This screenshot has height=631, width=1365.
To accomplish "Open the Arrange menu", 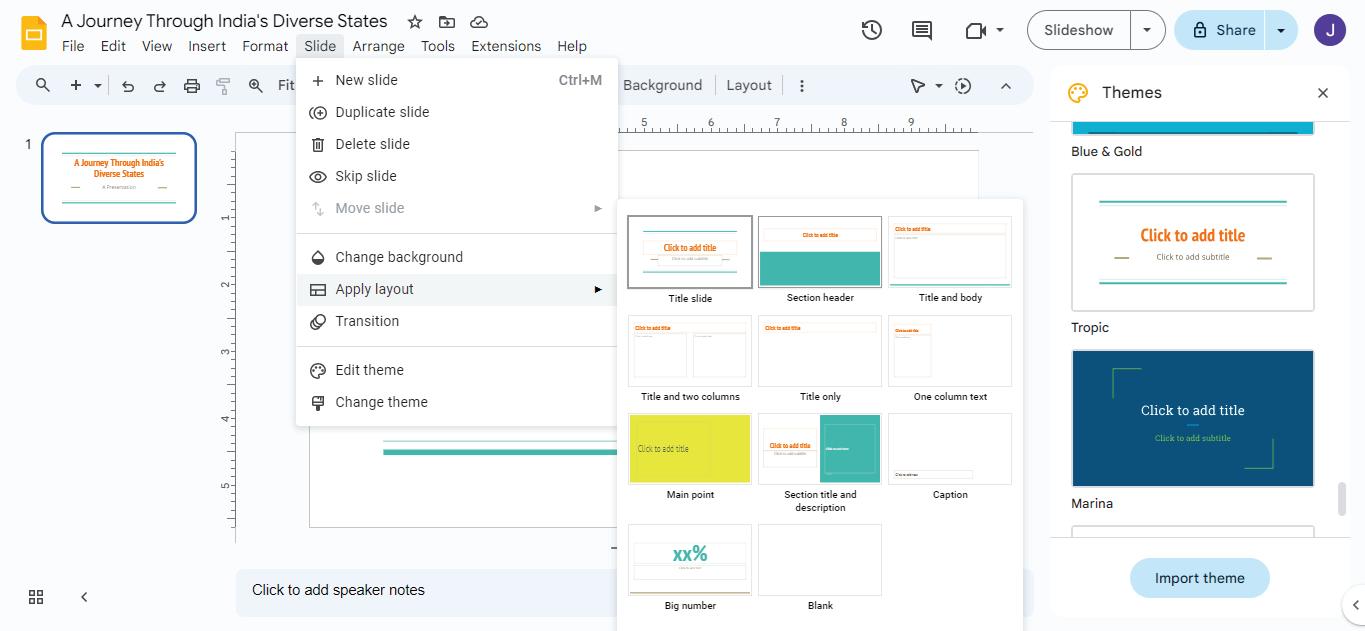I will (378, 46).
